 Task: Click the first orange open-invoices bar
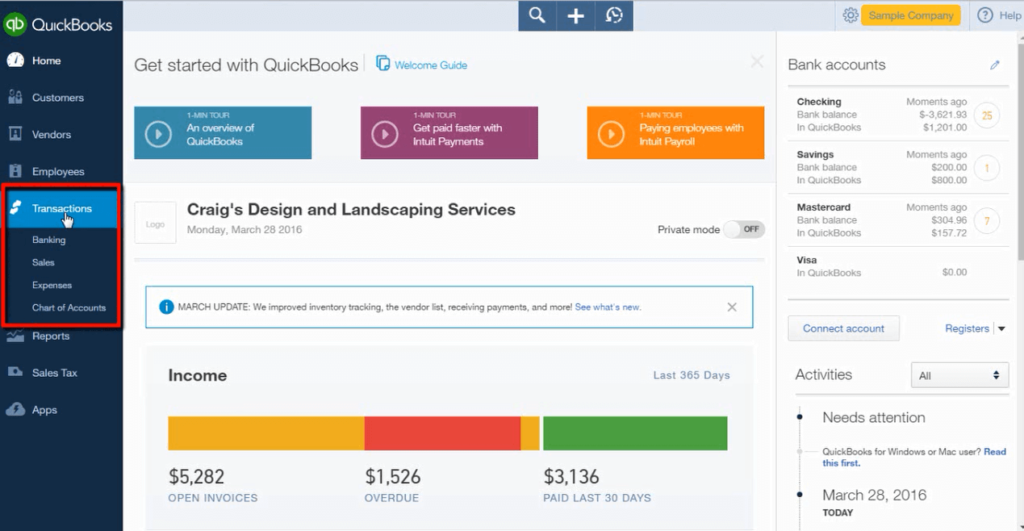click(x=266, y=433)
